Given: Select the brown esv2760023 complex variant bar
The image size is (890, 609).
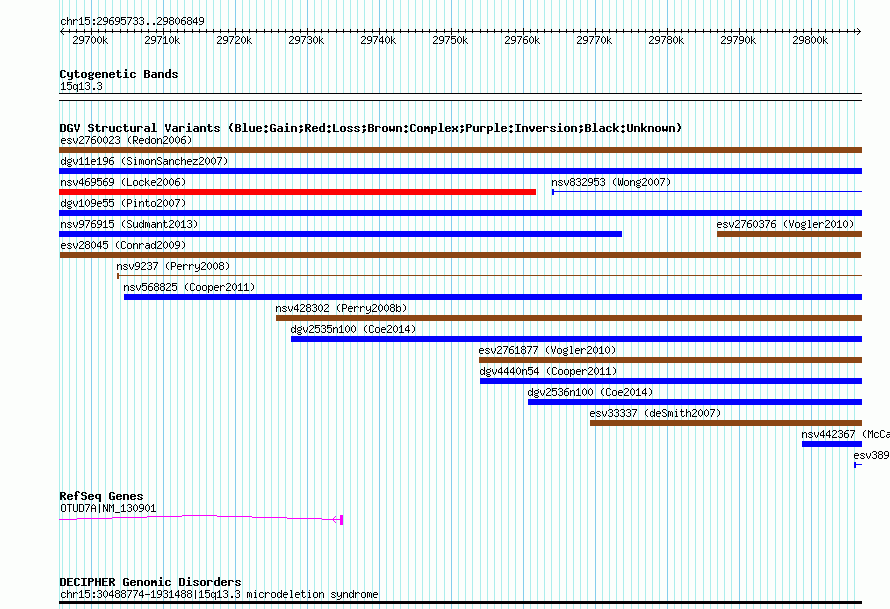Looking at the screenshot, I should pyautogui.click(x=460, y=150).
